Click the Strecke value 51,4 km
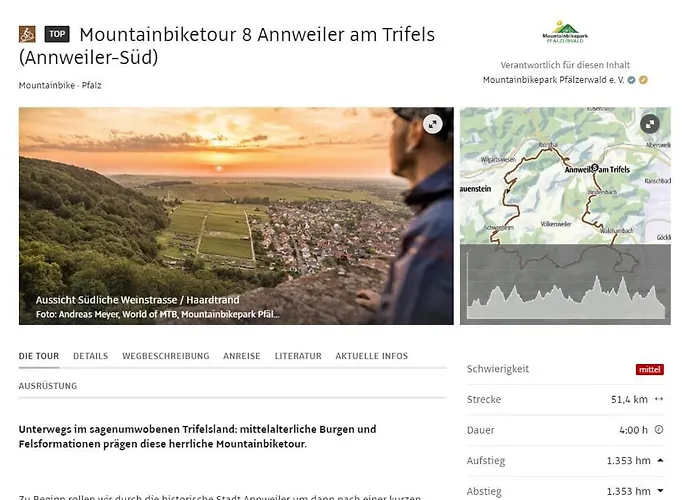 pyautogui.click(x=629, y=399)
